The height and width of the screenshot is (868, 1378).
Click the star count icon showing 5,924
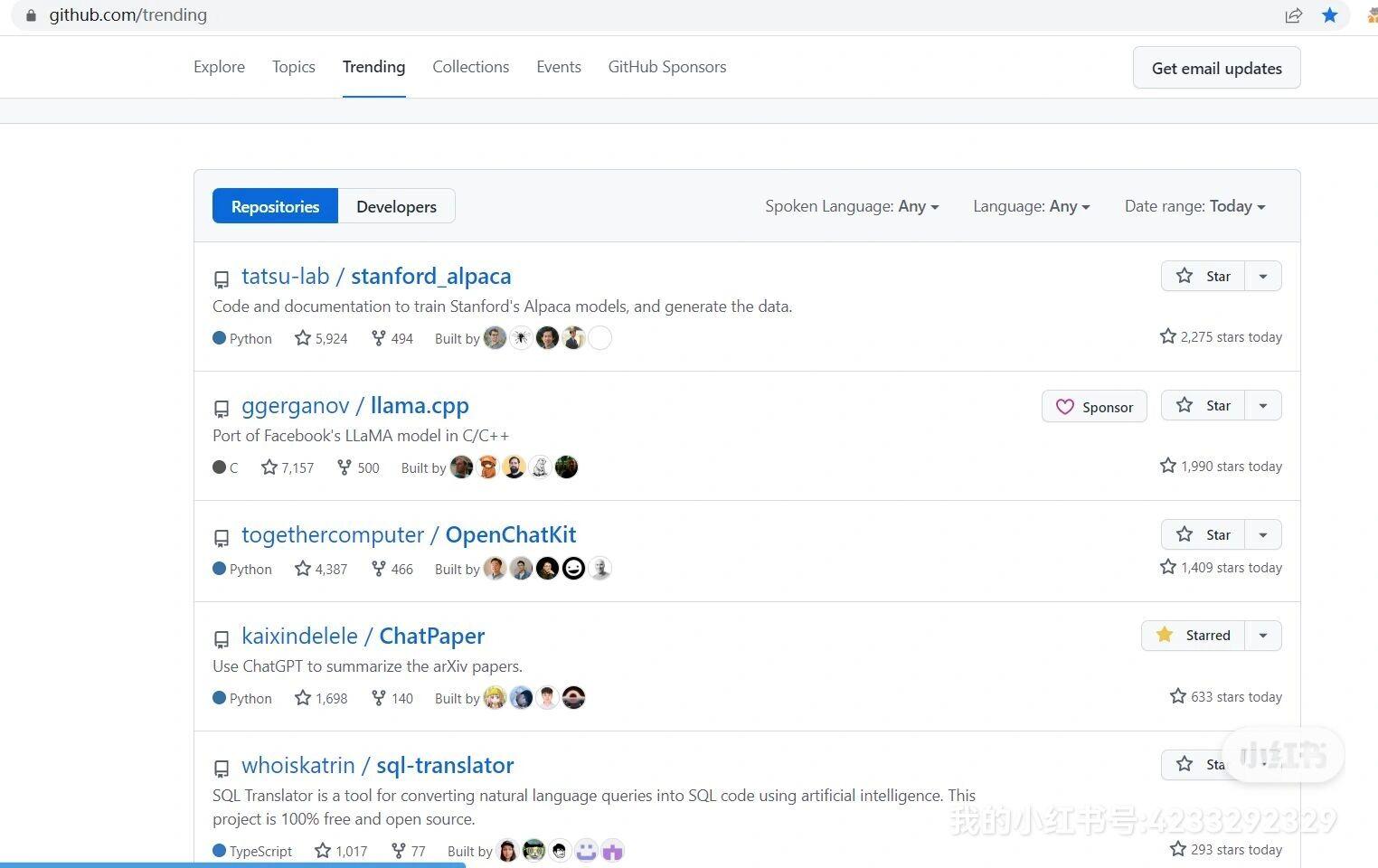click(x=303, y=337)
